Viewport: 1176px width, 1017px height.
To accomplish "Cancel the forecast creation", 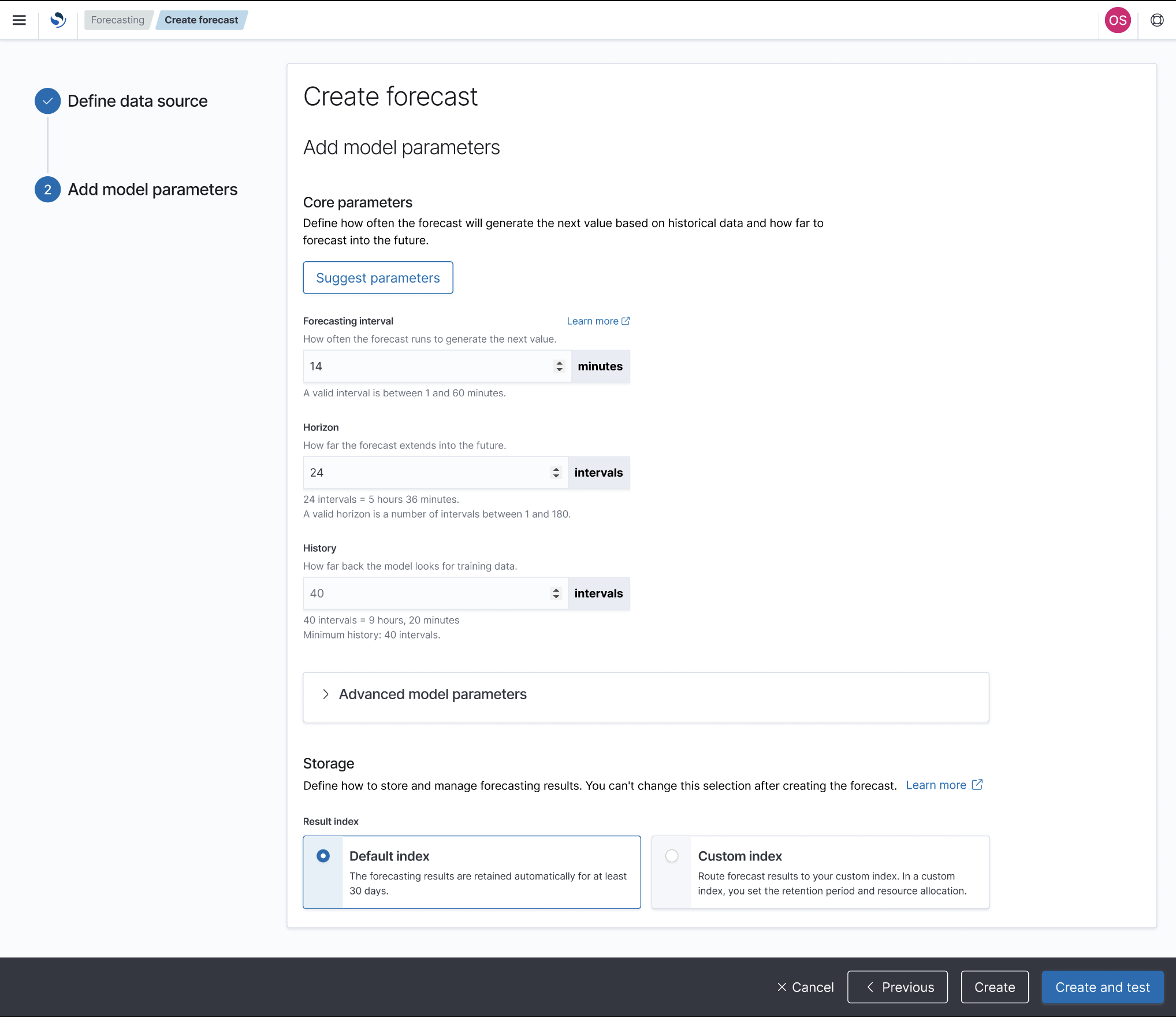I will pos(805,987).
